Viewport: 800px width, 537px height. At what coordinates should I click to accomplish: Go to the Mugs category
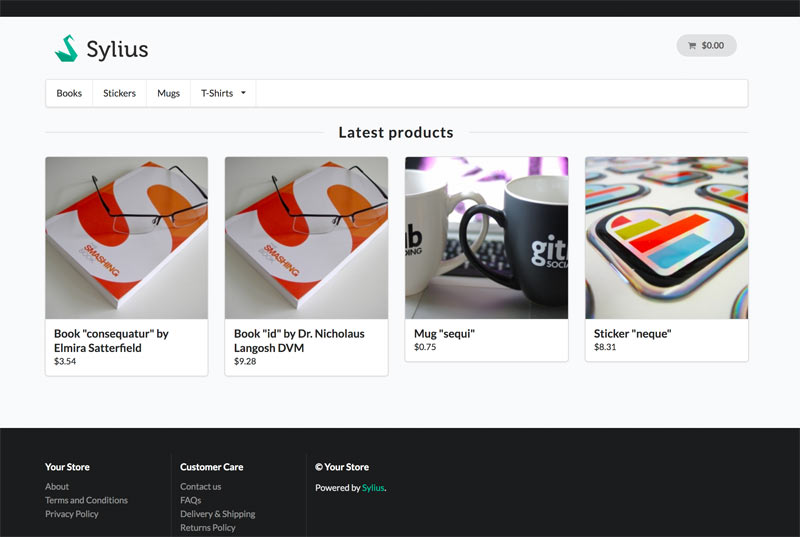click(168, 94)
